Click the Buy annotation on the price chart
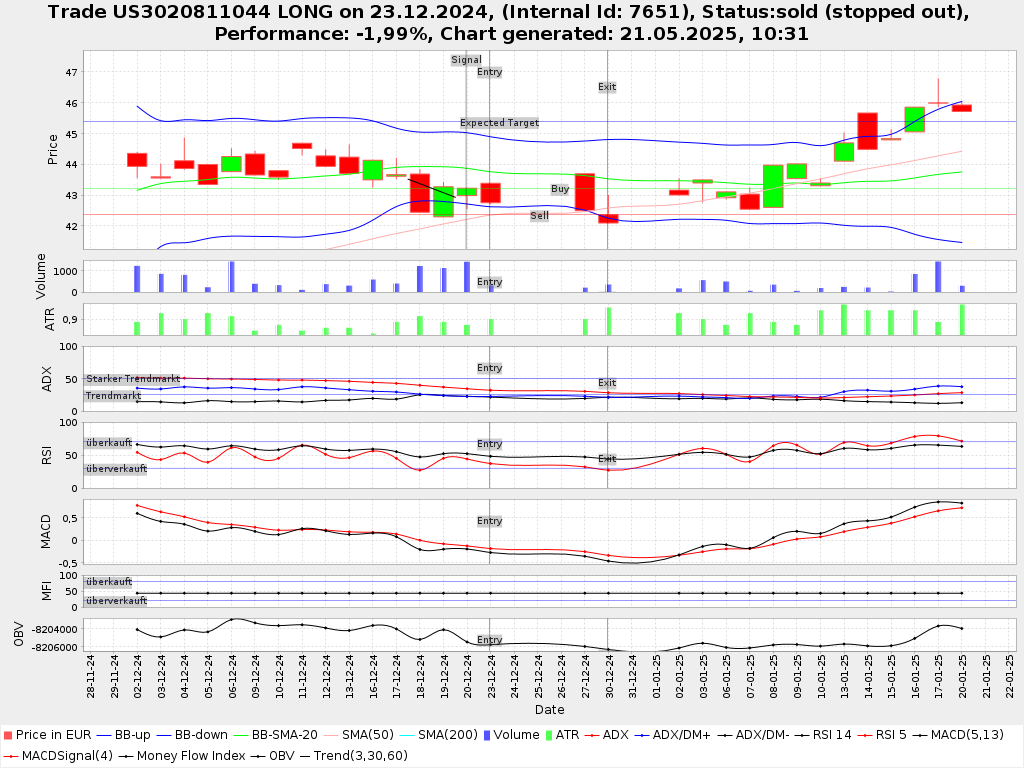Screen dimensions: 1024x768 pos(560,189)
